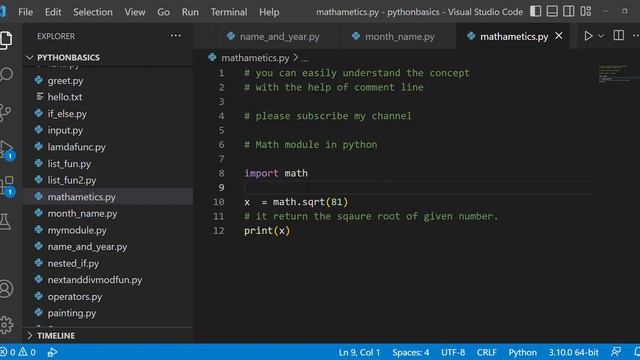This screenshot has height=360, width=640.
Task: Open operators.py in the explorer
Action: tap(75, 296)
